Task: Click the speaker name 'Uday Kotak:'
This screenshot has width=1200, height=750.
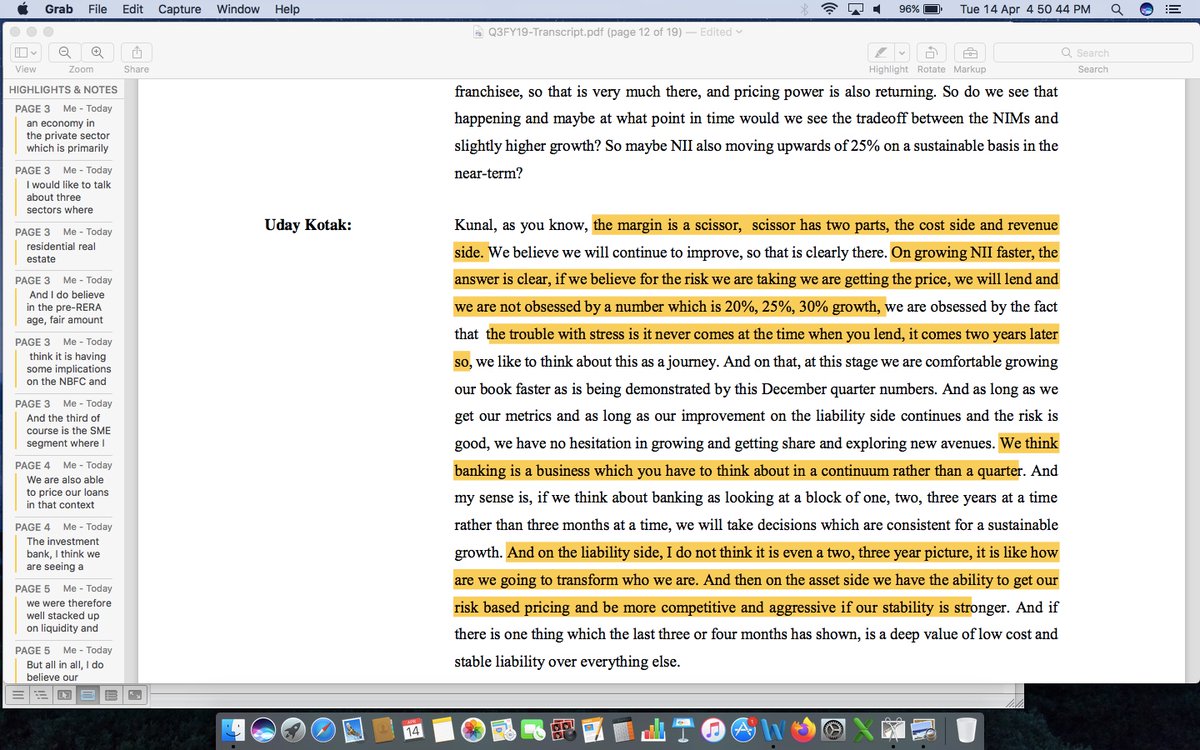Action: pos(308,225)
